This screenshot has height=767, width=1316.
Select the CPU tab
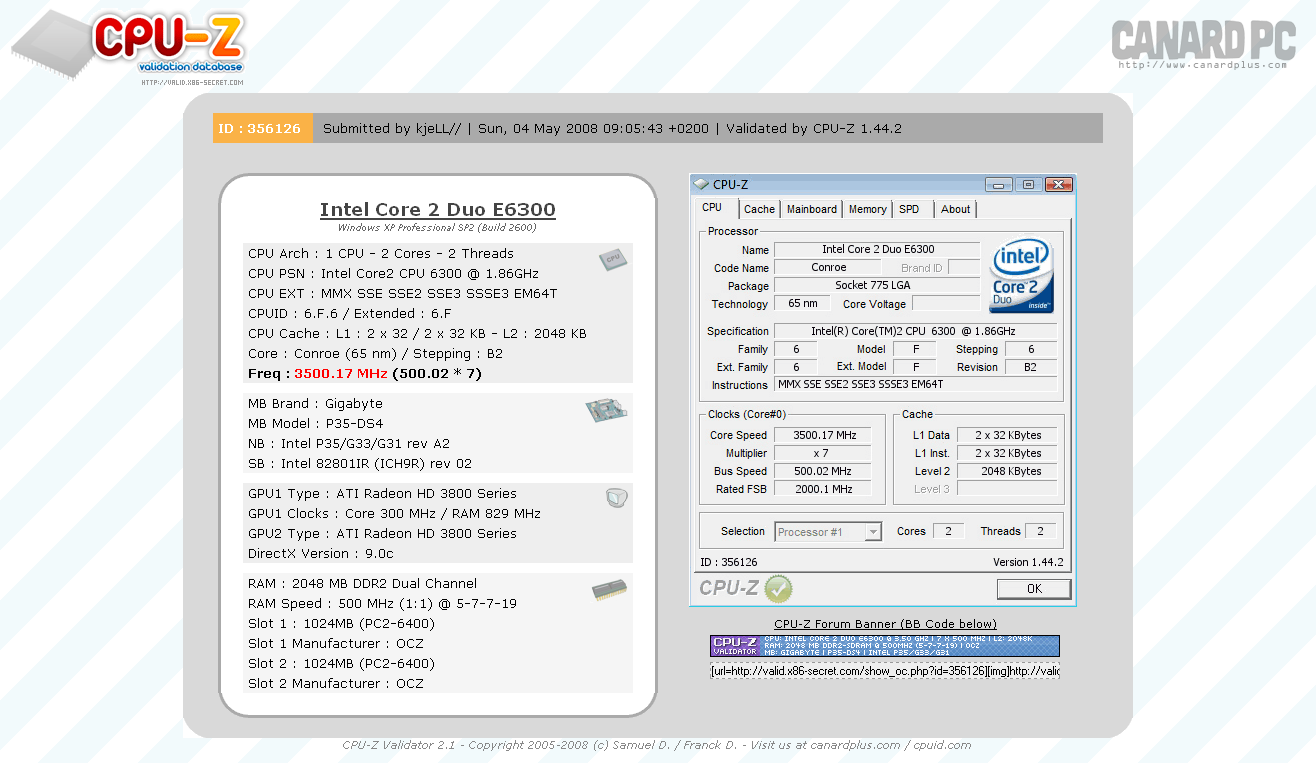pos(712,208)
